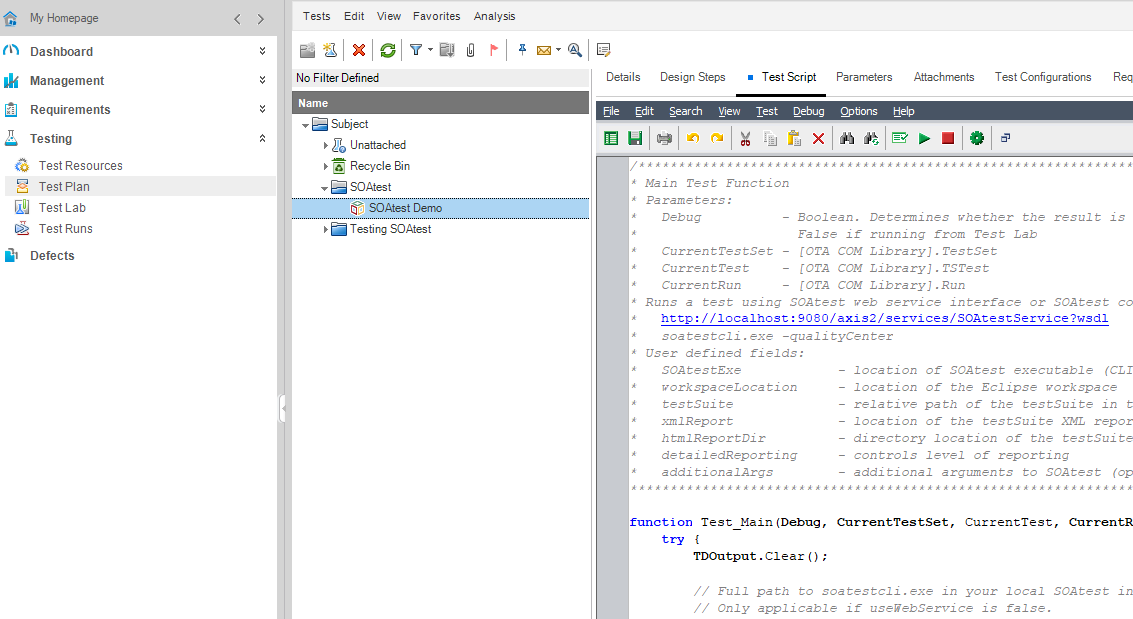Image resolution: width=1133 pixels, height=619 pixels.
Task: Go to My Homepage
Action: pos(64,18)
